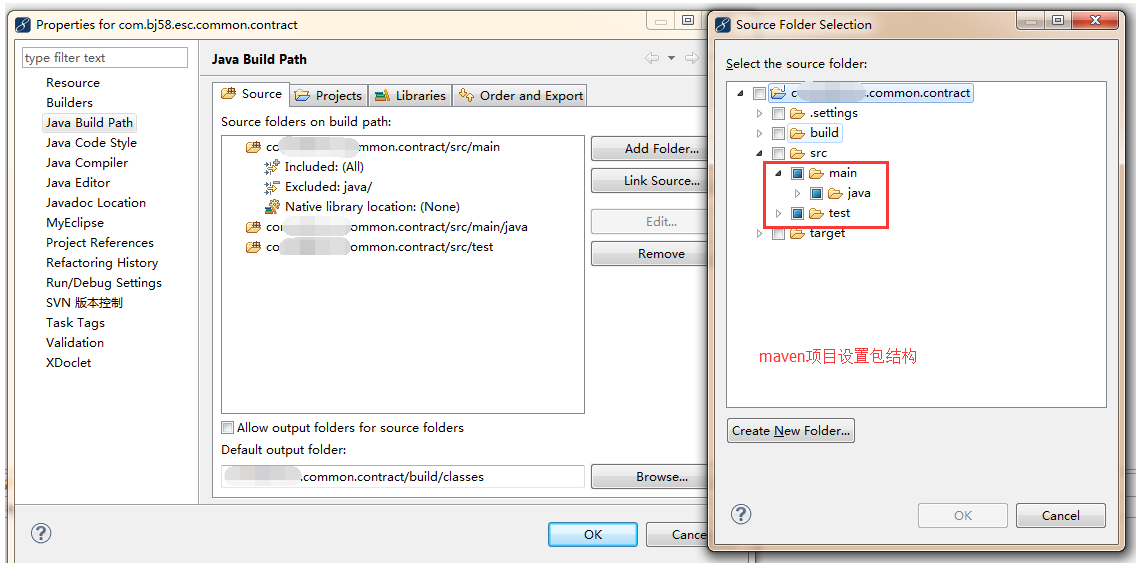Toggle the project root checkbox
Screen dimensions: 1139x563
pos(759,93)
